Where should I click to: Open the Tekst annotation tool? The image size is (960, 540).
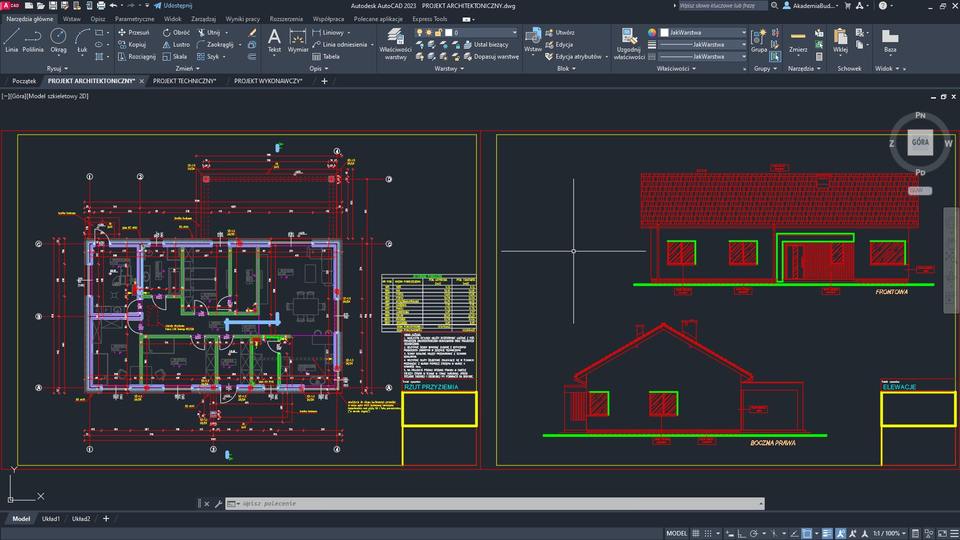pos(274,40)
